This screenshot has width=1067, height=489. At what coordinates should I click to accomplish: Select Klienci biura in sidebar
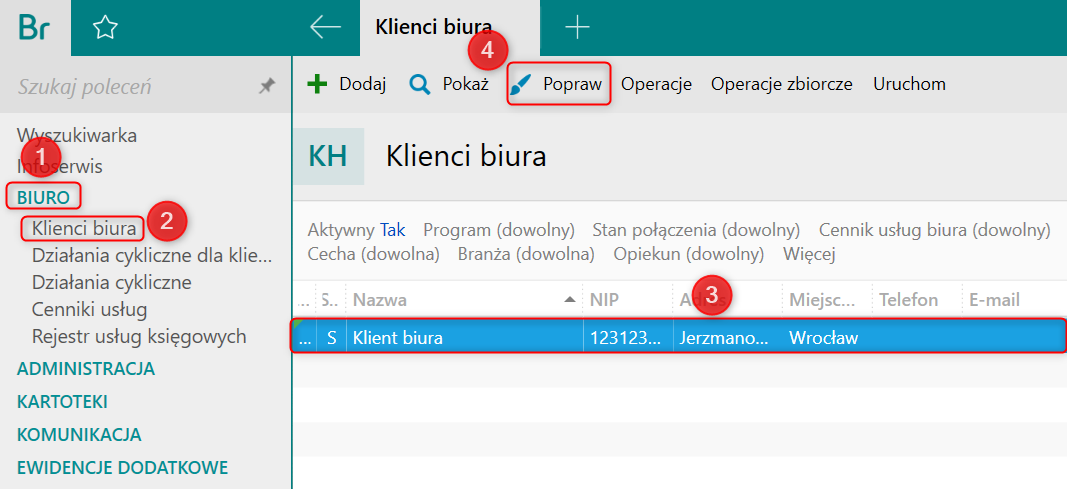pyautogui.click(x=84, y=229)
